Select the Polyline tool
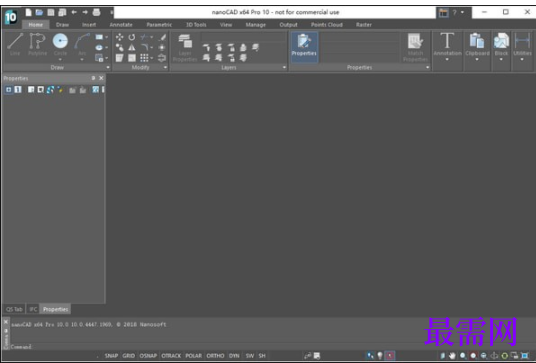 [x=37, y=44]
